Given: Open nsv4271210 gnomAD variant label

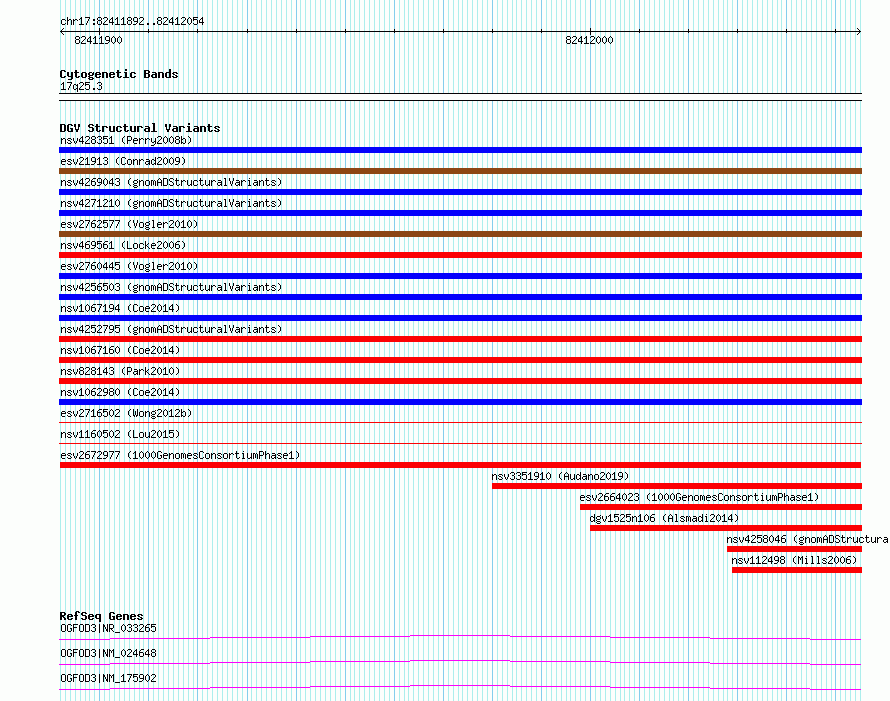Looking at the screenshot, I should (171, 203).
